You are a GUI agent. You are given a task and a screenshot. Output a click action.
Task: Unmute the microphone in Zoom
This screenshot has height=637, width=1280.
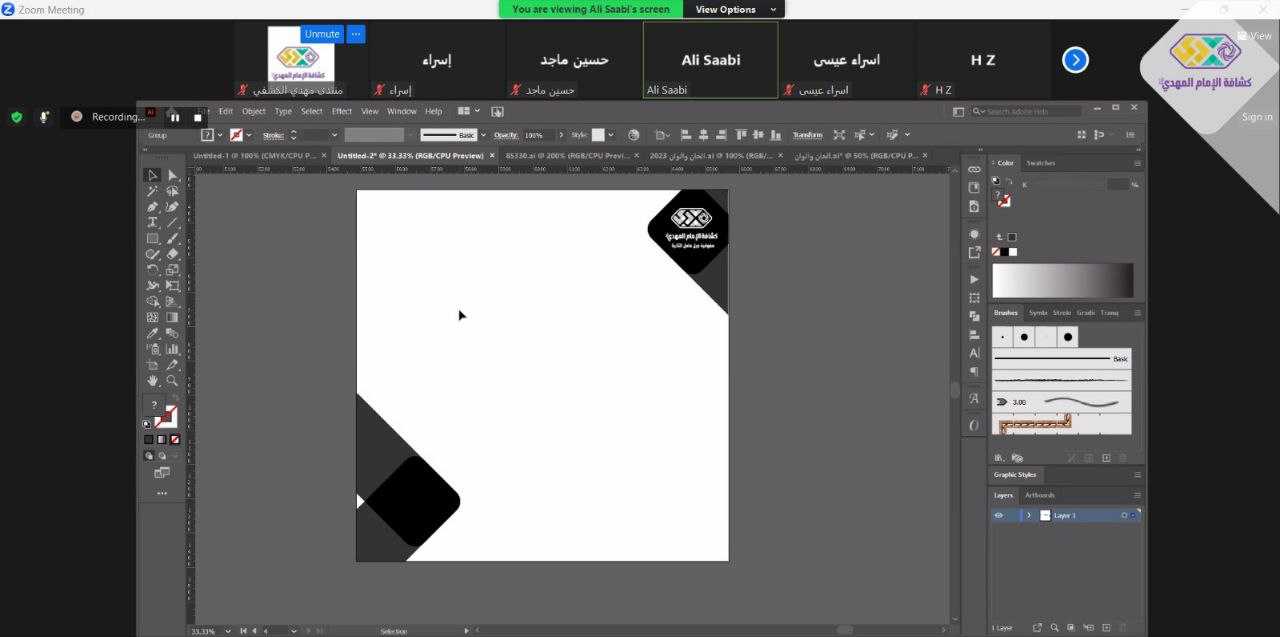[x=322, y=34]
